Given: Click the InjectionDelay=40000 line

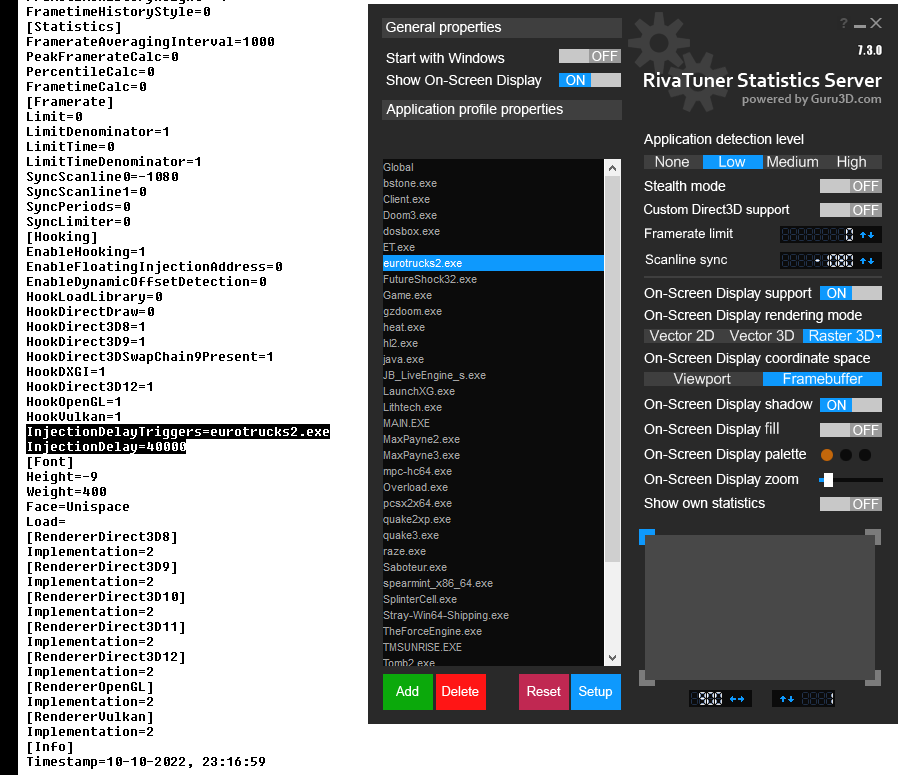Looking at the screenshot, I should point(106,447).
